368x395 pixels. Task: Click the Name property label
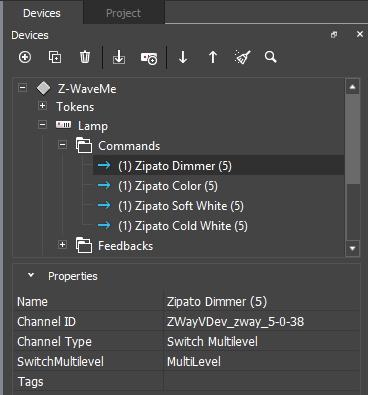click(32, 302)
